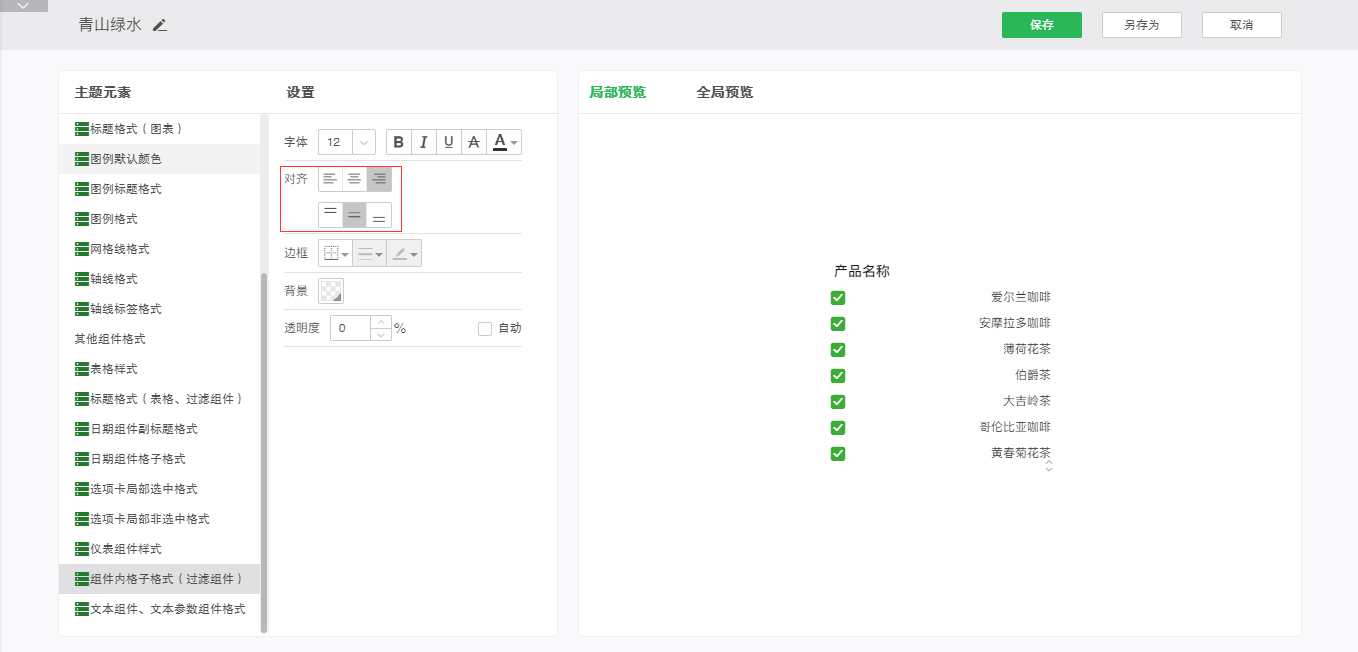Click the 另存为 button
The image size is (1358, 652).
[1141, 25]
